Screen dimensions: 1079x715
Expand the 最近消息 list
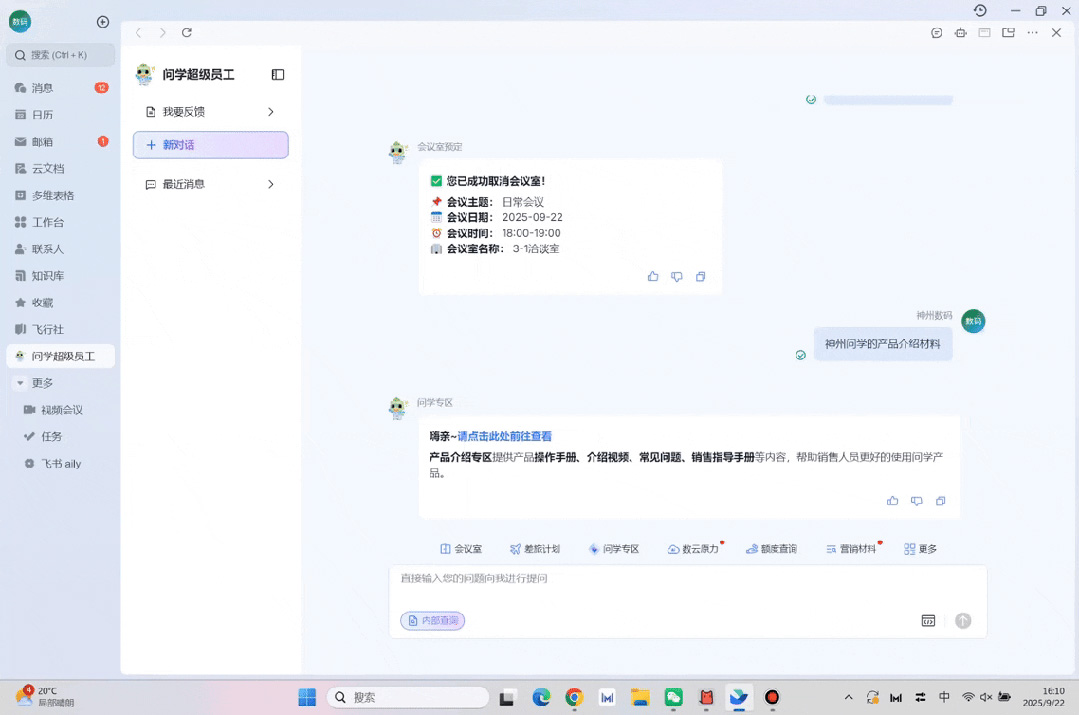[x=270, y=185]
